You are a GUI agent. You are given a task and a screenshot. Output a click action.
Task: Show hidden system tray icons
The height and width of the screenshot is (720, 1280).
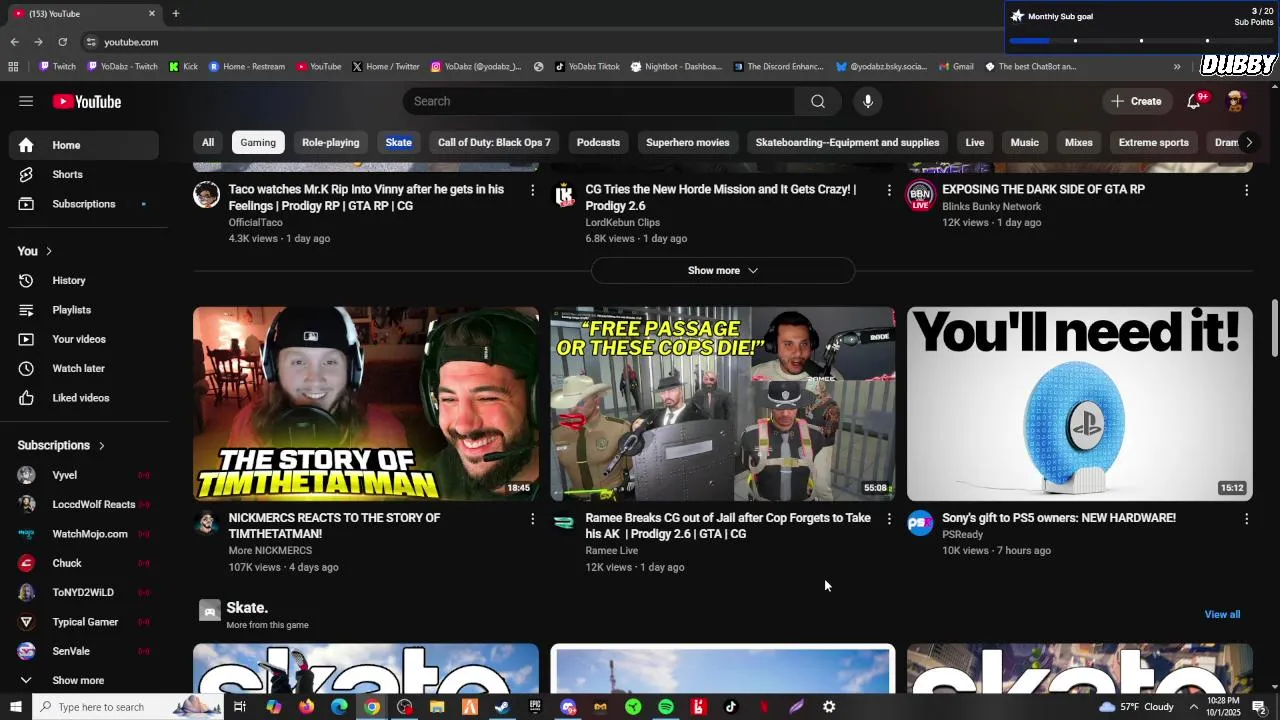tap(1193, 707)
